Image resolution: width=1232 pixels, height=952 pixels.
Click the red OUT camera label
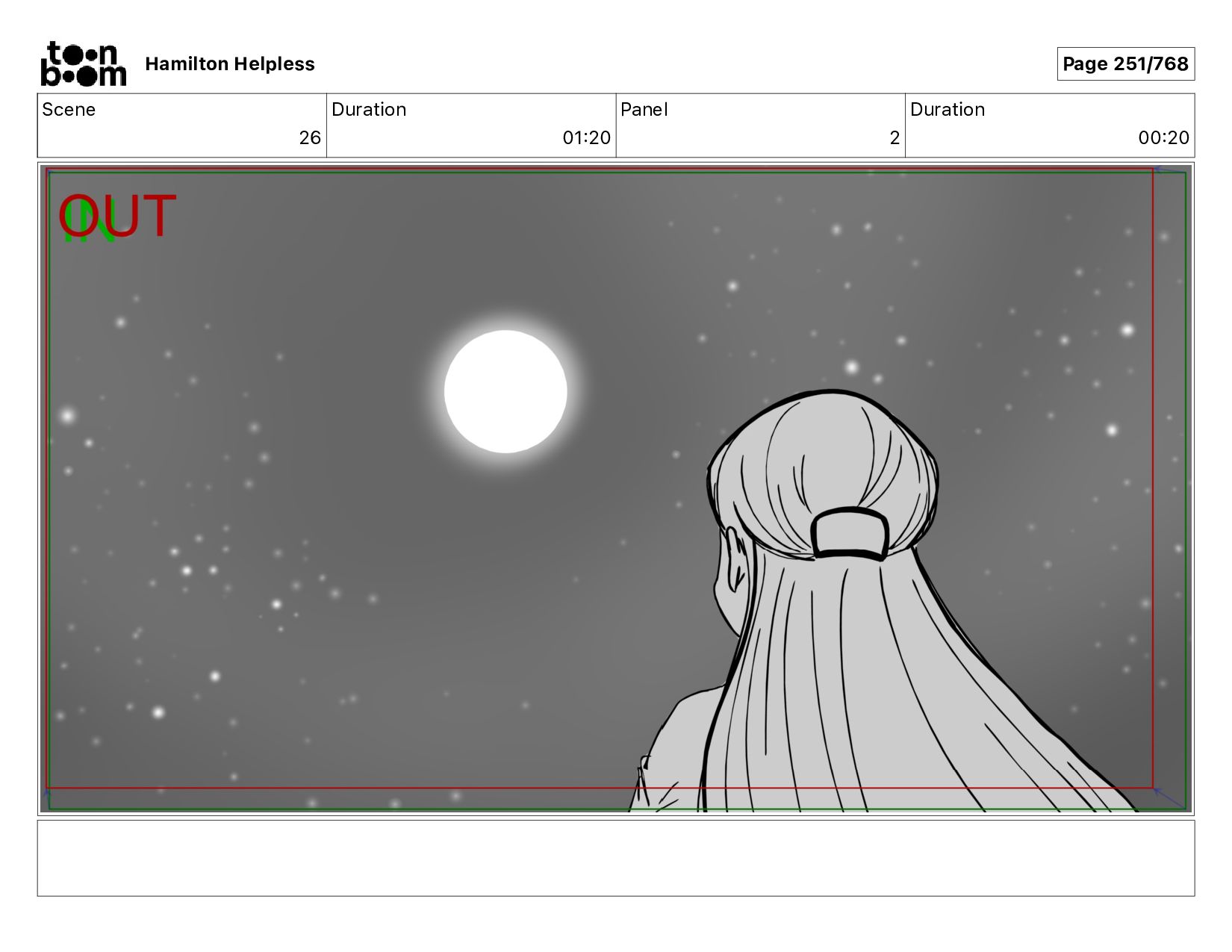pos(117,217)
